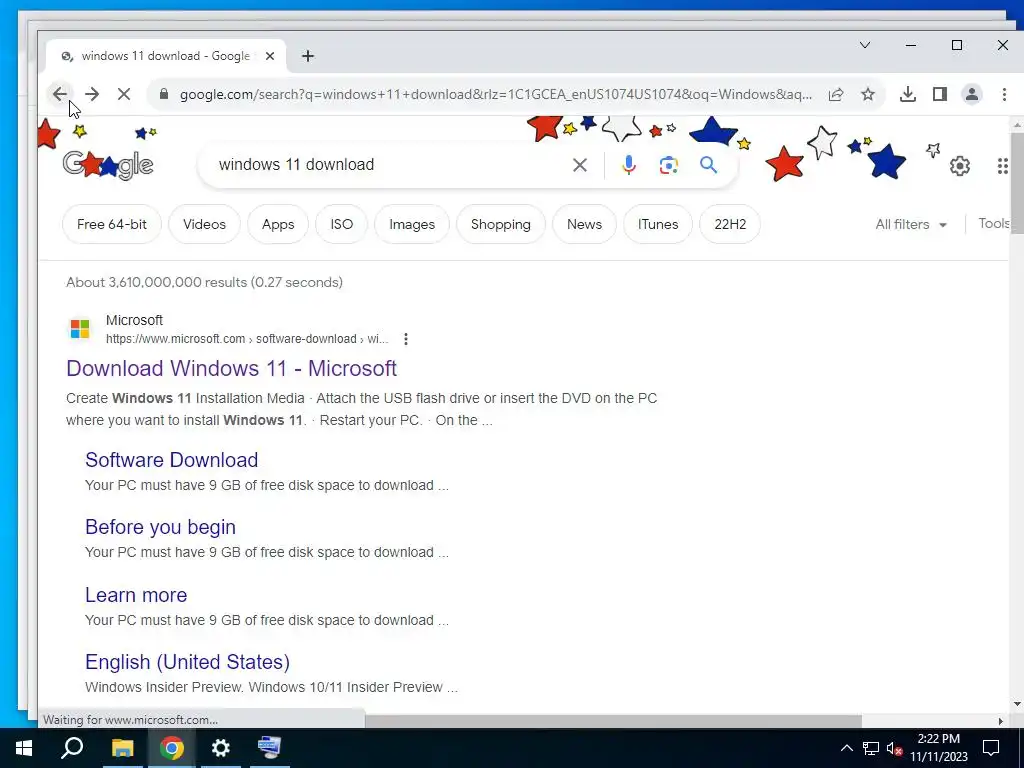Start voice search with the microphone icon
Image resolution: width=1024 pixels, height=768 pixels.
click(x=628, y=165)
